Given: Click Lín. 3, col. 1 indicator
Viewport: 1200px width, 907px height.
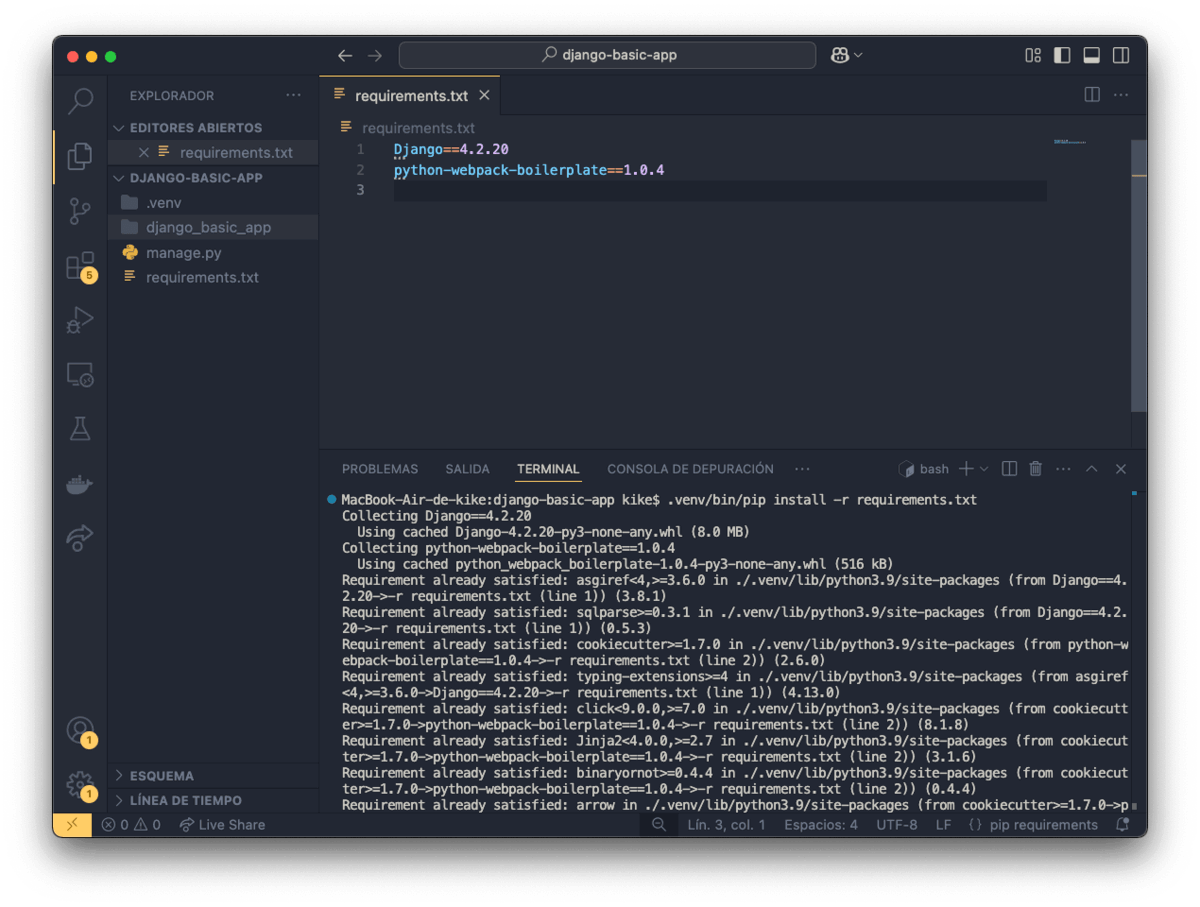Looking at the screenshot, I should click(x=726, y=825).
